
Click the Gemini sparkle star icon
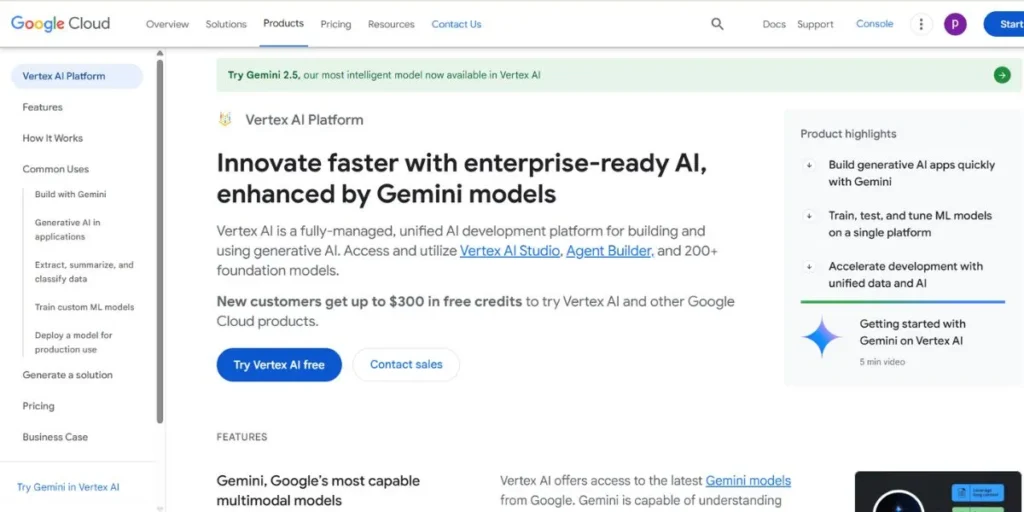coord(822,337)
